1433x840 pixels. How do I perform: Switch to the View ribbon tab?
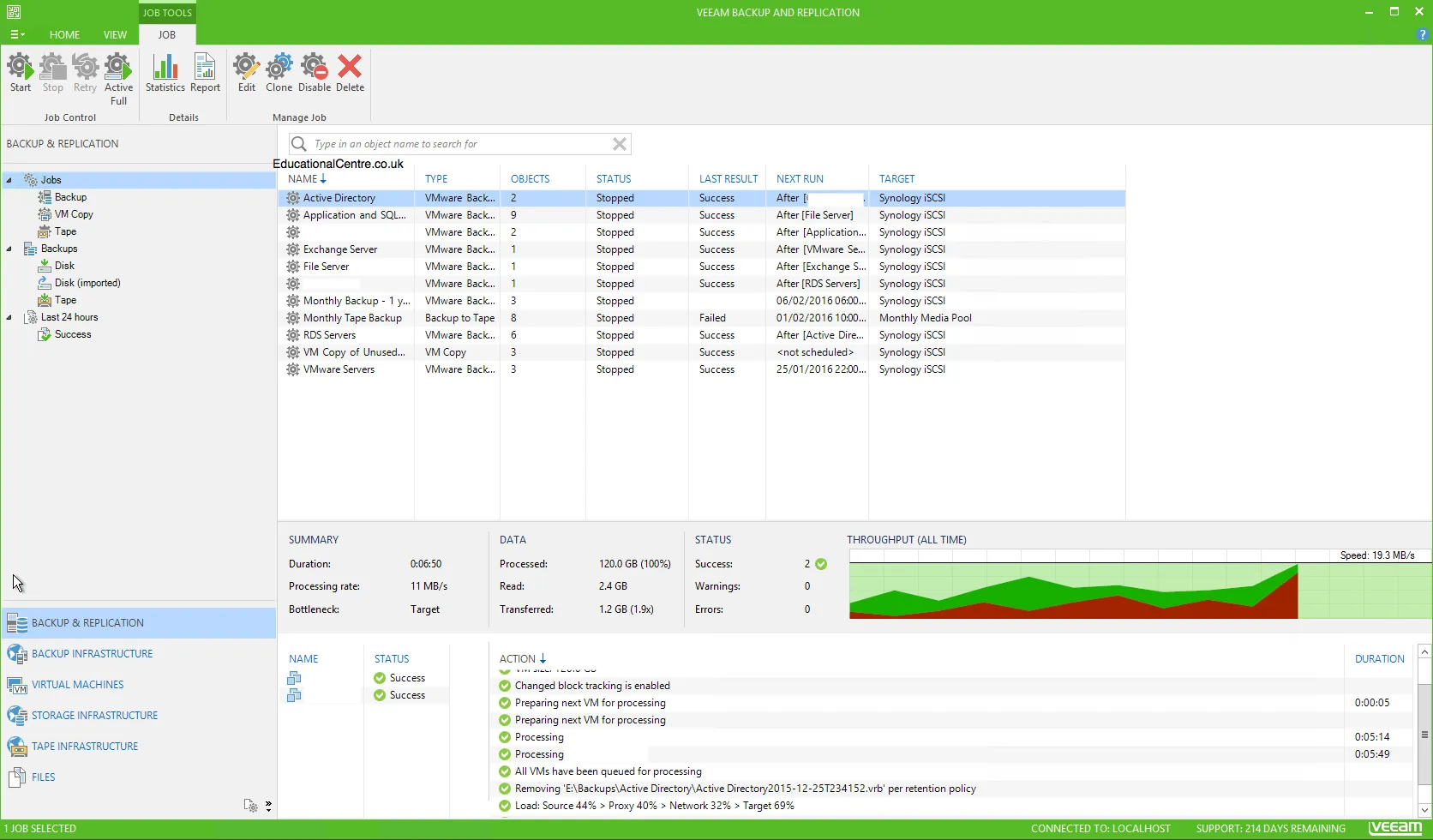coord(115,35)
